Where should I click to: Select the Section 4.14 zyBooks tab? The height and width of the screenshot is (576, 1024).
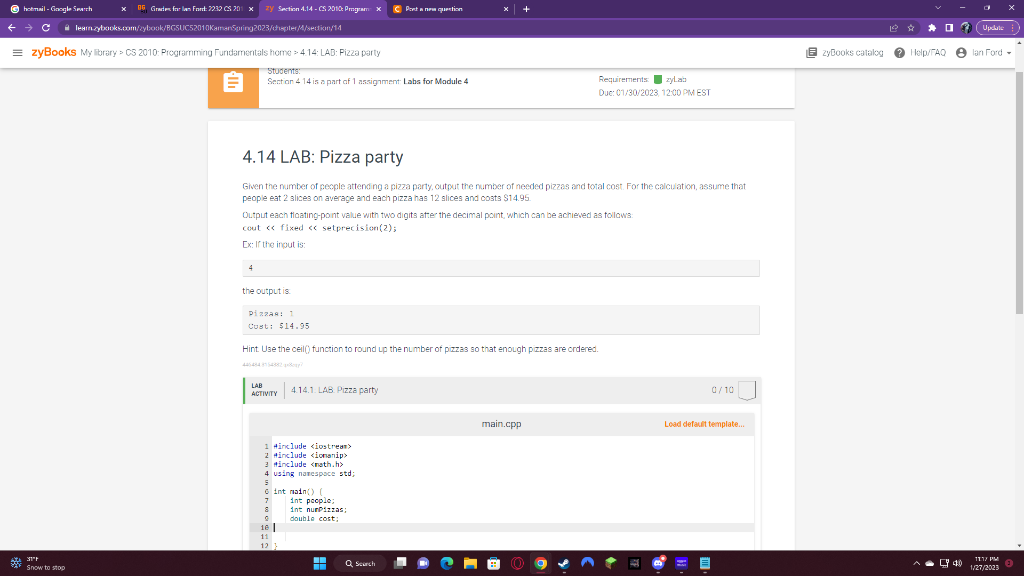pyautogui.click(x=323, y=9)
